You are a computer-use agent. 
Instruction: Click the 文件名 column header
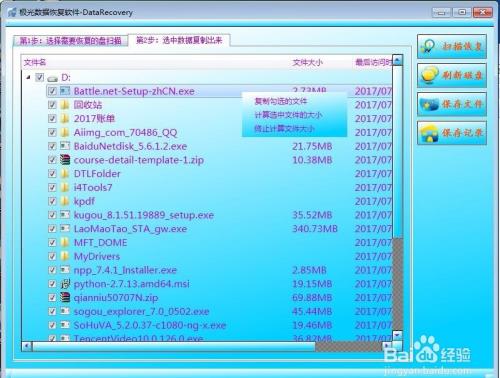(x=35, y=62)
